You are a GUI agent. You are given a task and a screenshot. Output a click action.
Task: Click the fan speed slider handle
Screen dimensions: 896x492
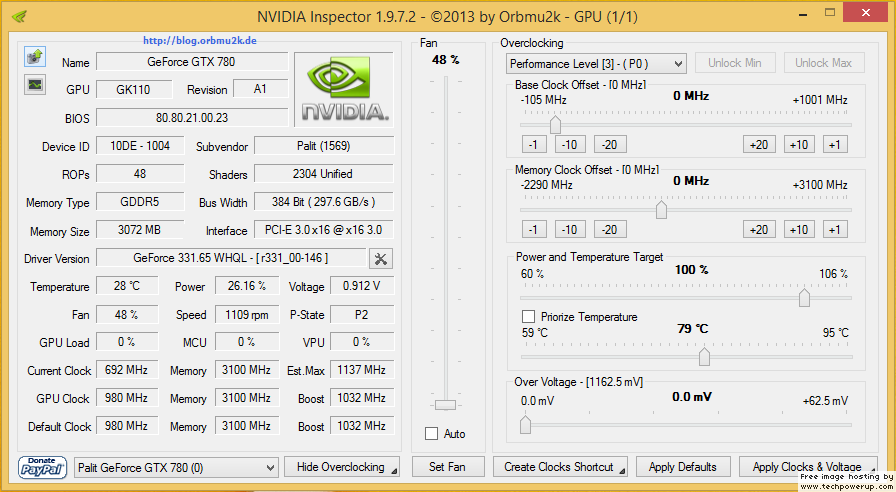[445, 405]
